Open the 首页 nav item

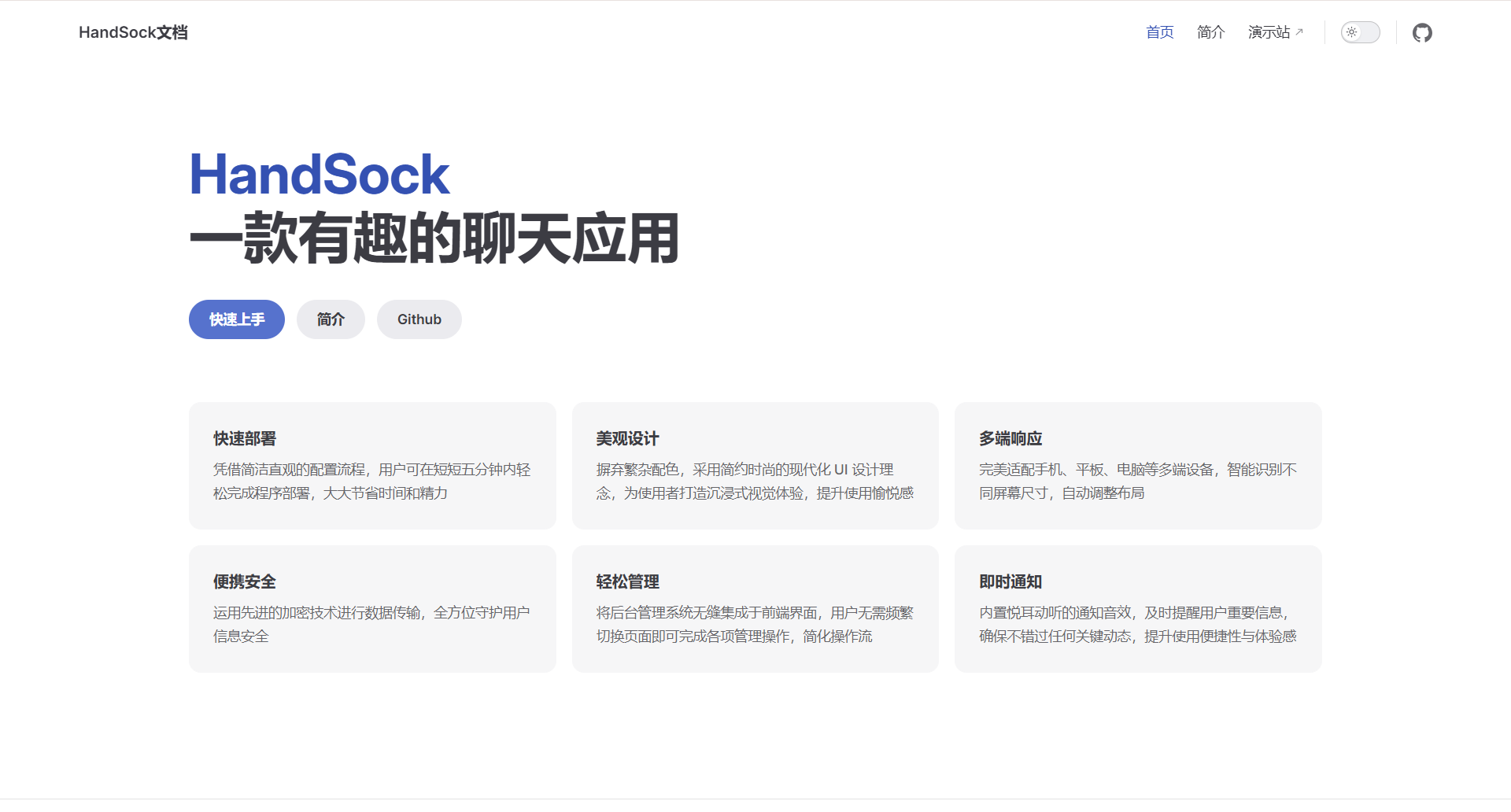click(1160, 32)
